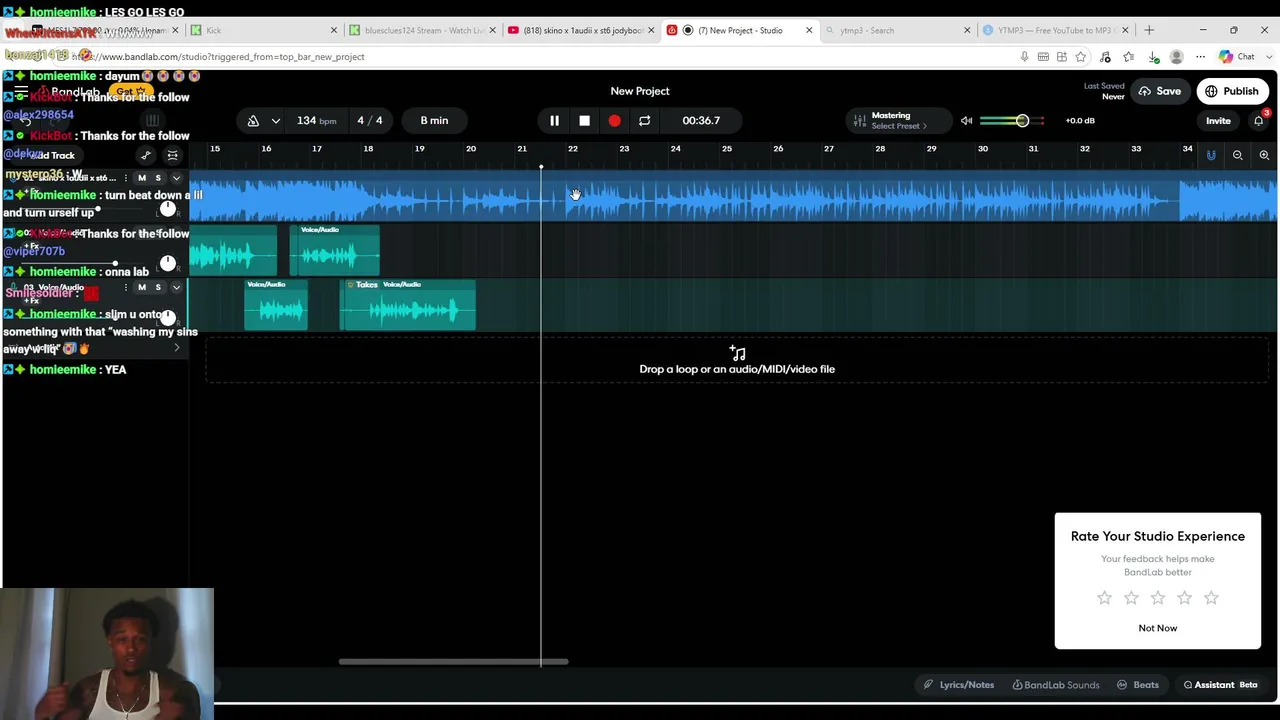Click the Invite button
The width and height of the screenshot is (1280, 720).
pos(1218,121)
